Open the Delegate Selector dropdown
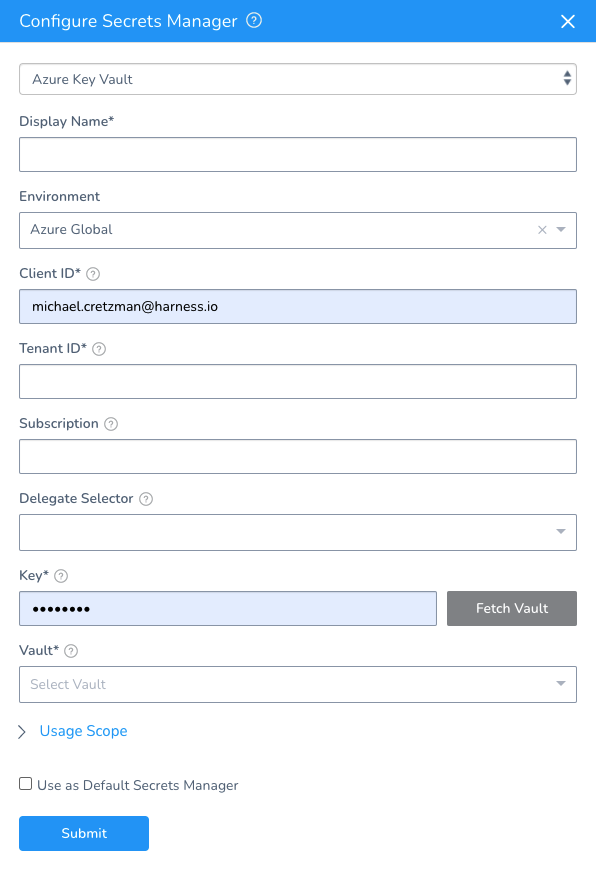This screenshot has height=869, width=596. tap(298, 532)
